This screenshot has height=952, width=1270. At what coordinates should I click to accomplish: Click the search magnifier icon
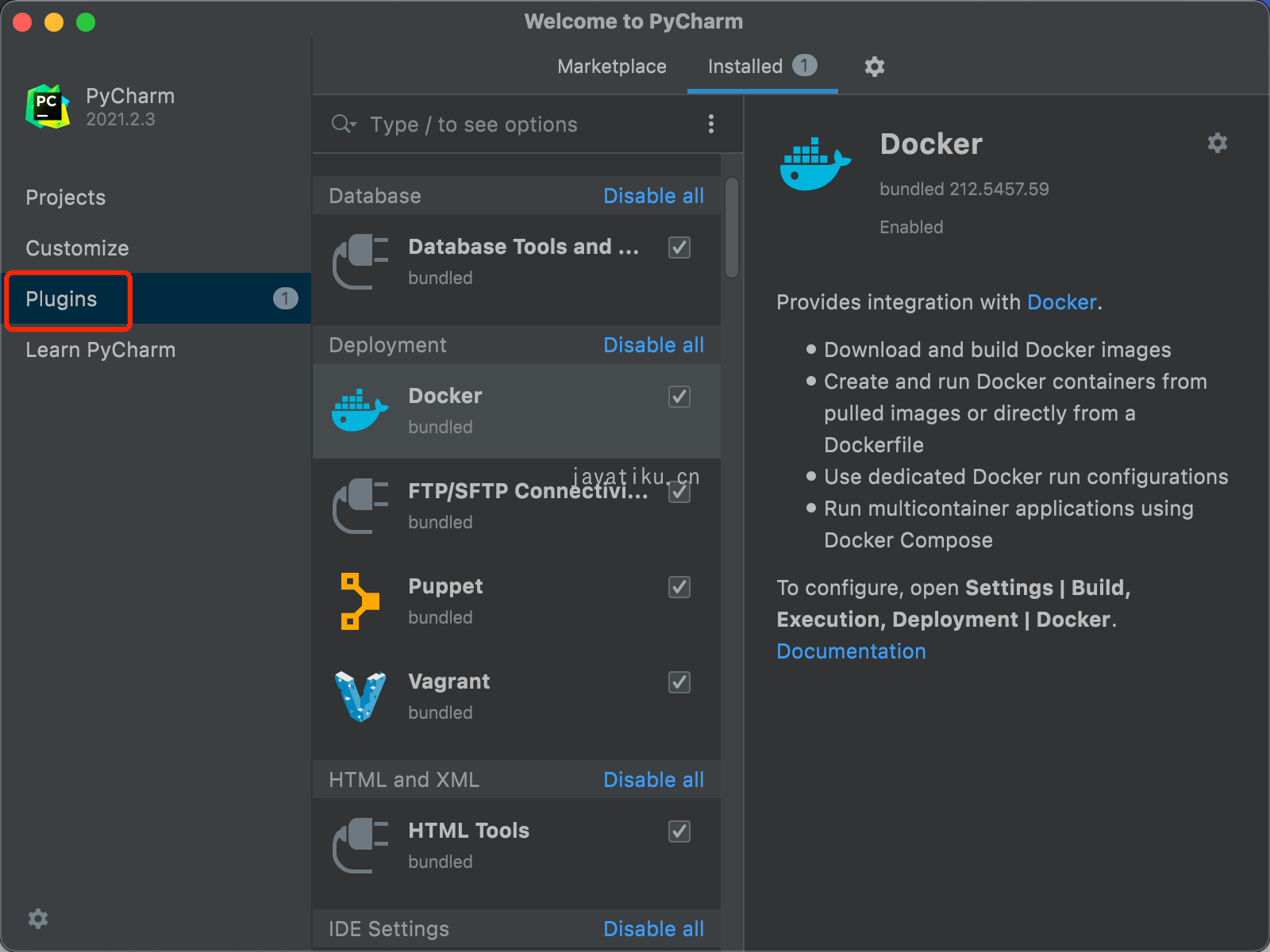tap(344, 124)
